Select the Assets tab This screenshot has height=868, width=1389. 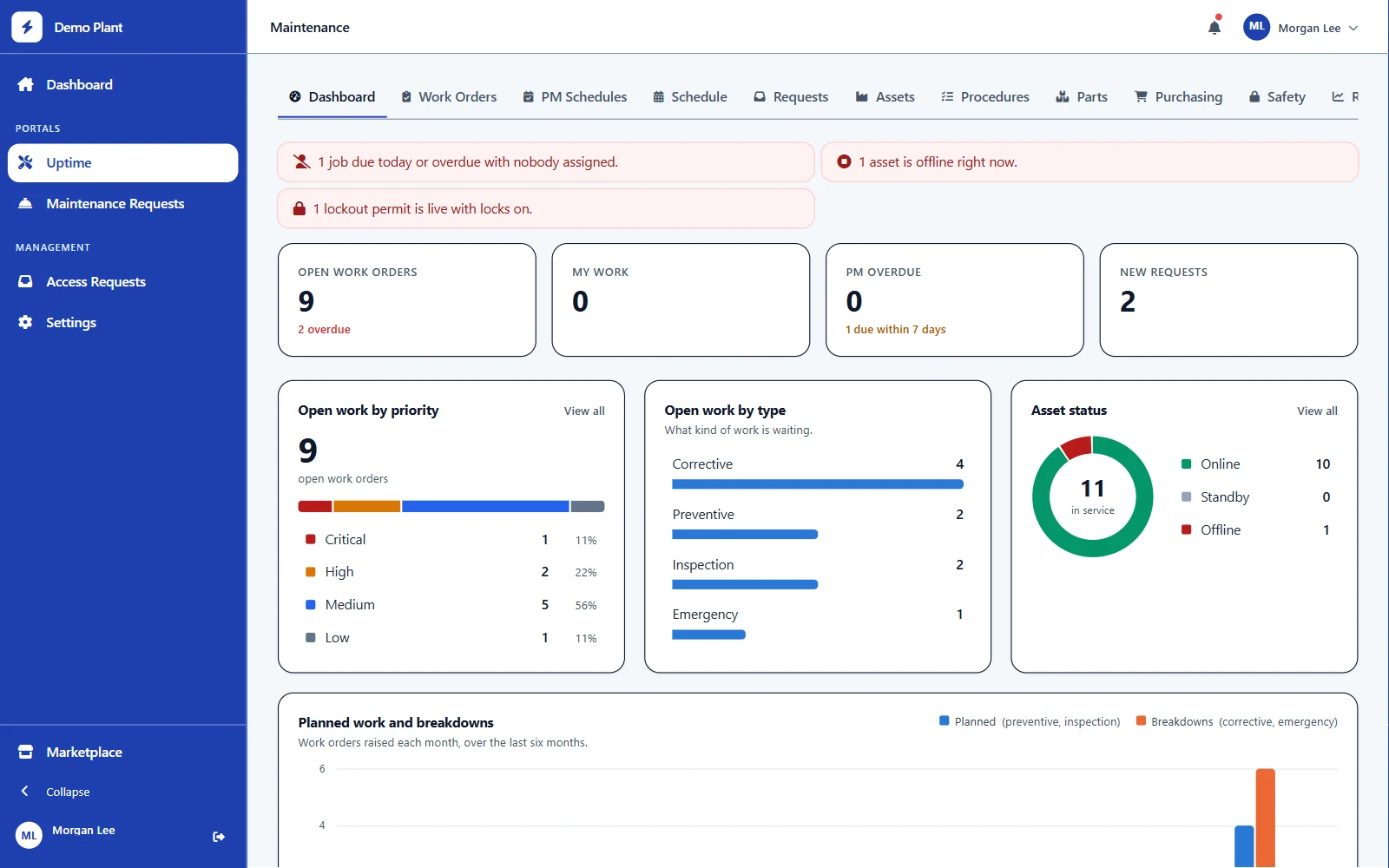pos(885,97)
